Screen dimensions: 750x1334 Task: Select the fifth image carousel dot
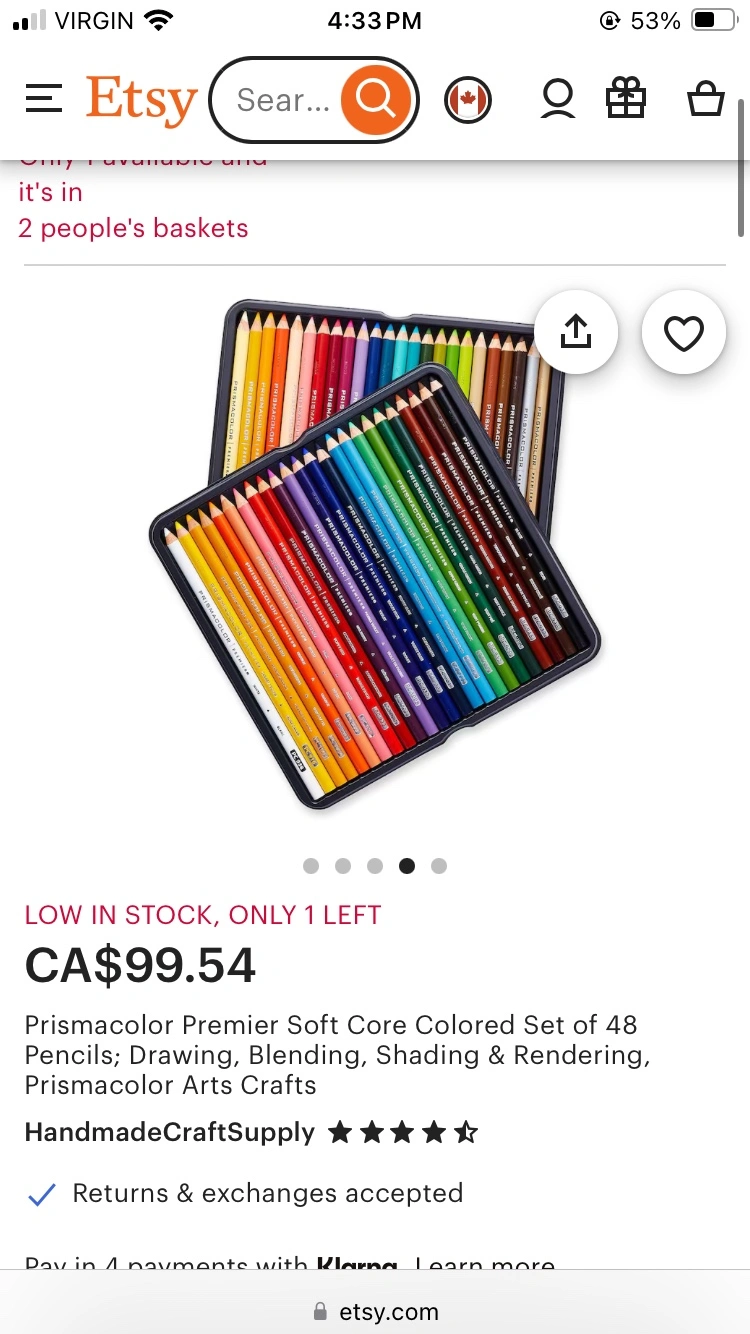[x=439, y=866]
